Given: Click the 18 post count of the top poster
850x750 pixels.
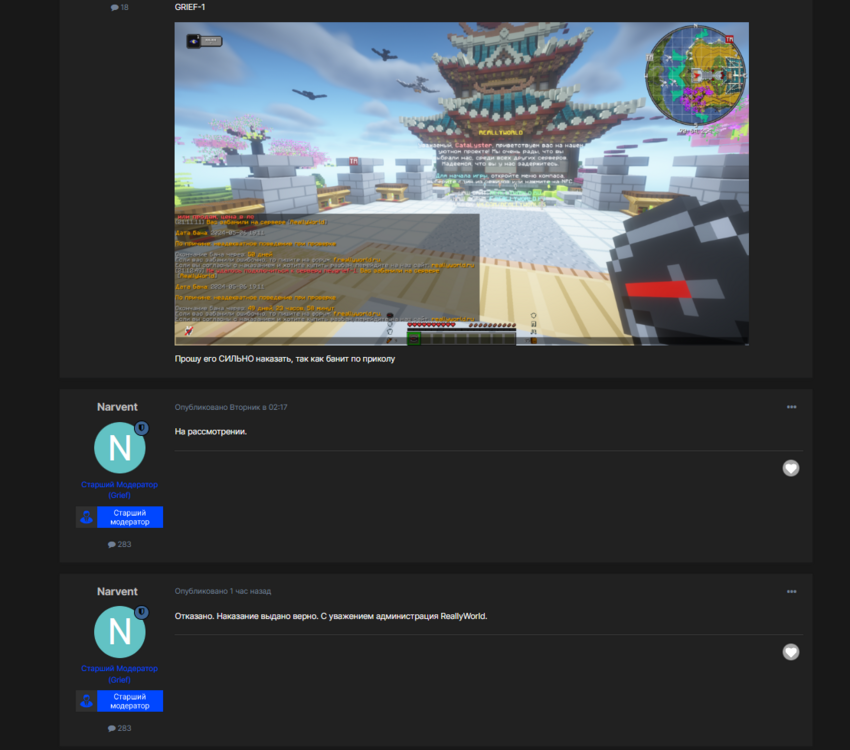Looking at the screenshot, I should pos(119,7).
